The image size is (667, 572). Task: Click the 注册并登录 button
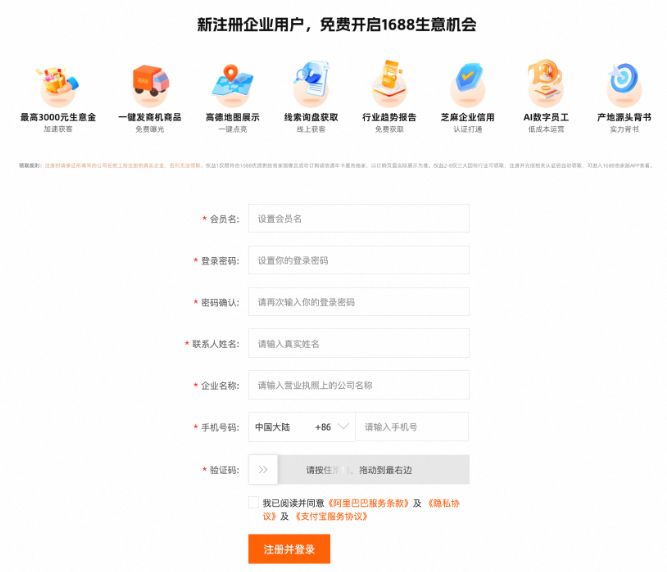click(x=289, y=549)
